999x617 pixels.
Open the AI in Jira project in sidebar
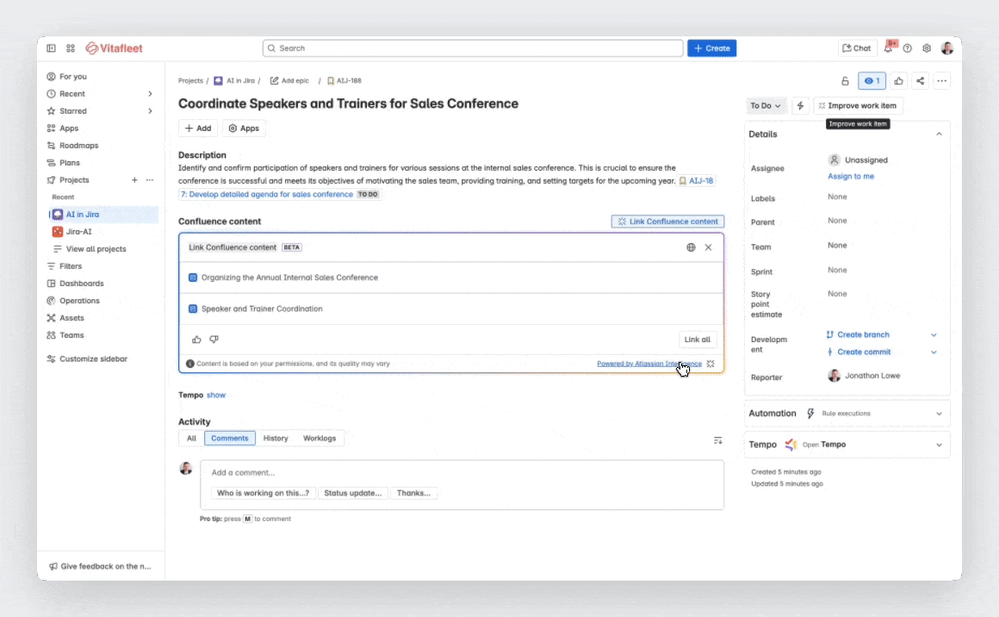[x=103, y=215]
